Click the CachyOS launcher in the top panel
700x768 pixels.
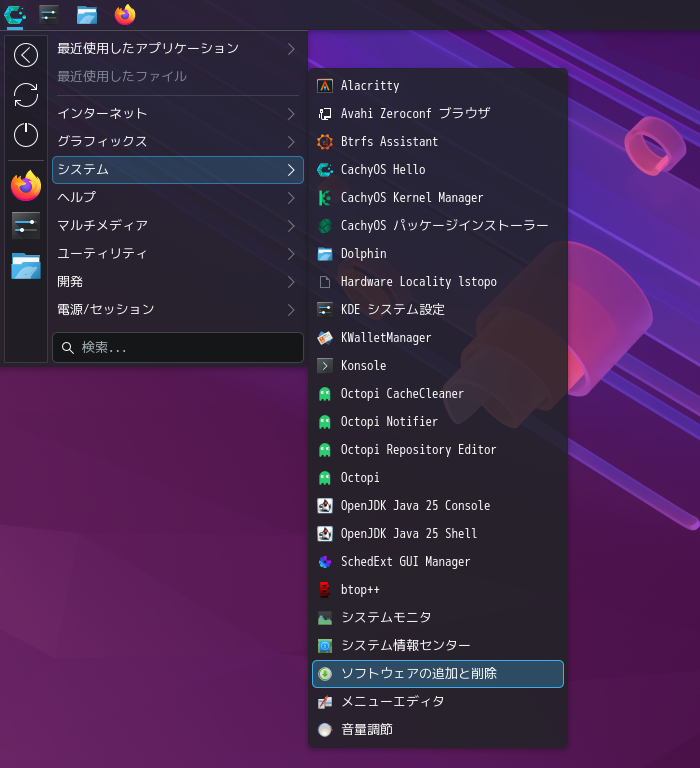point(15,15)
